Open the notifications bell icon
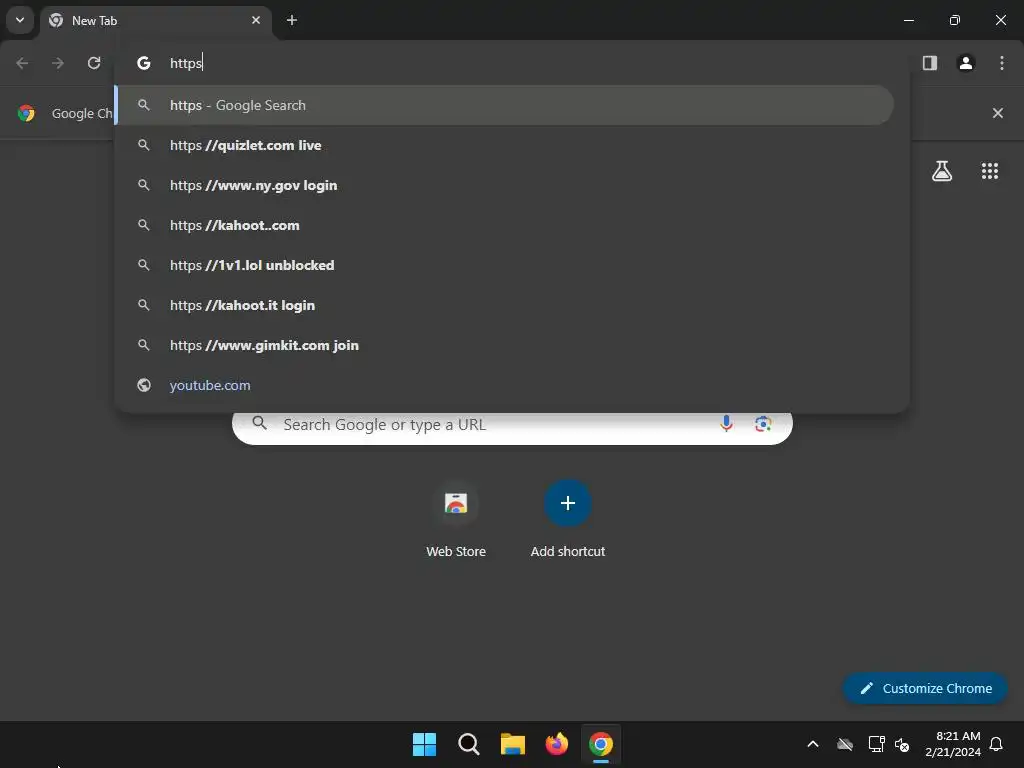1024x768 pixels. tap(996, 744)
